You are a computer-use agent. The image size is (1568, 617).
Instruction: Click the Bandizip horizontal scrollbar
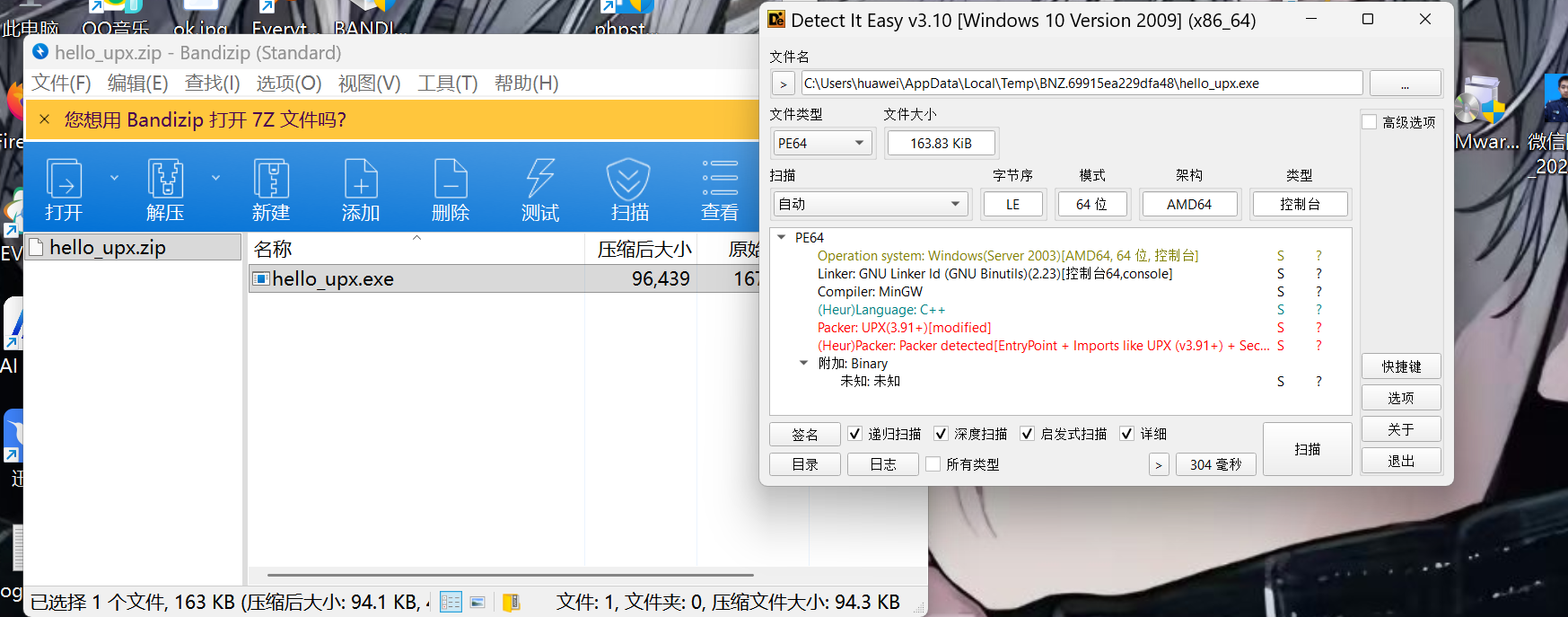coord(511,575)
